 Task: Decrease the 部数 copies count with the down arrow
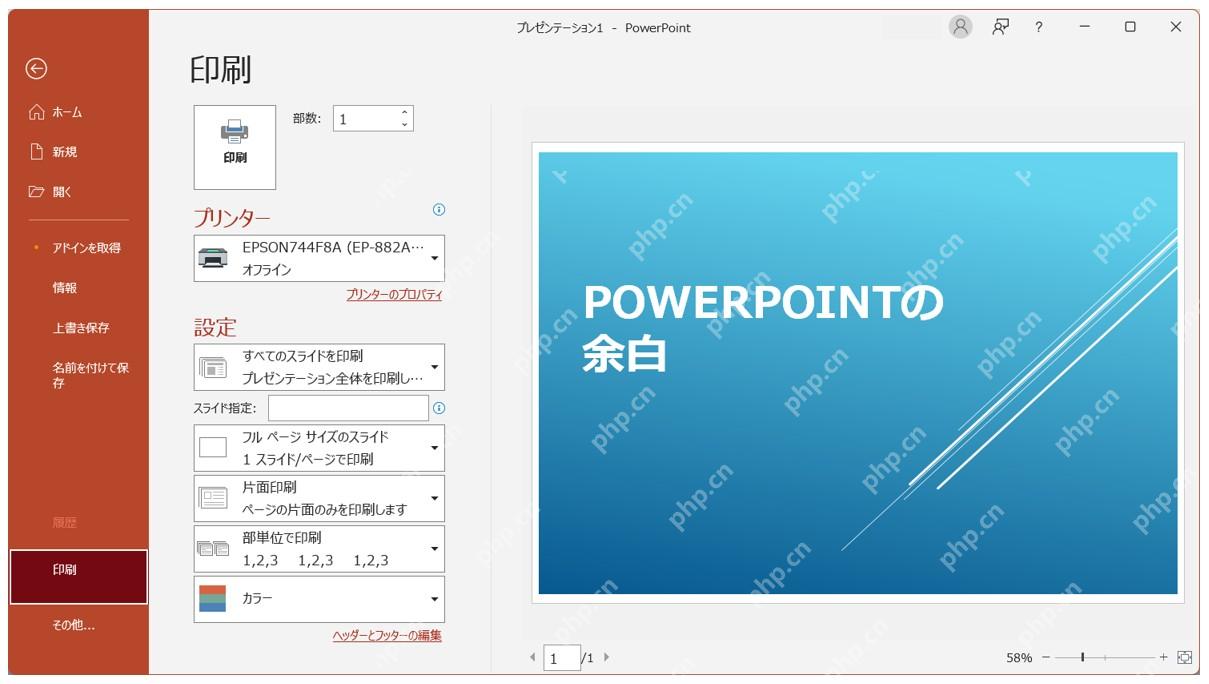(x=404, y=125)
